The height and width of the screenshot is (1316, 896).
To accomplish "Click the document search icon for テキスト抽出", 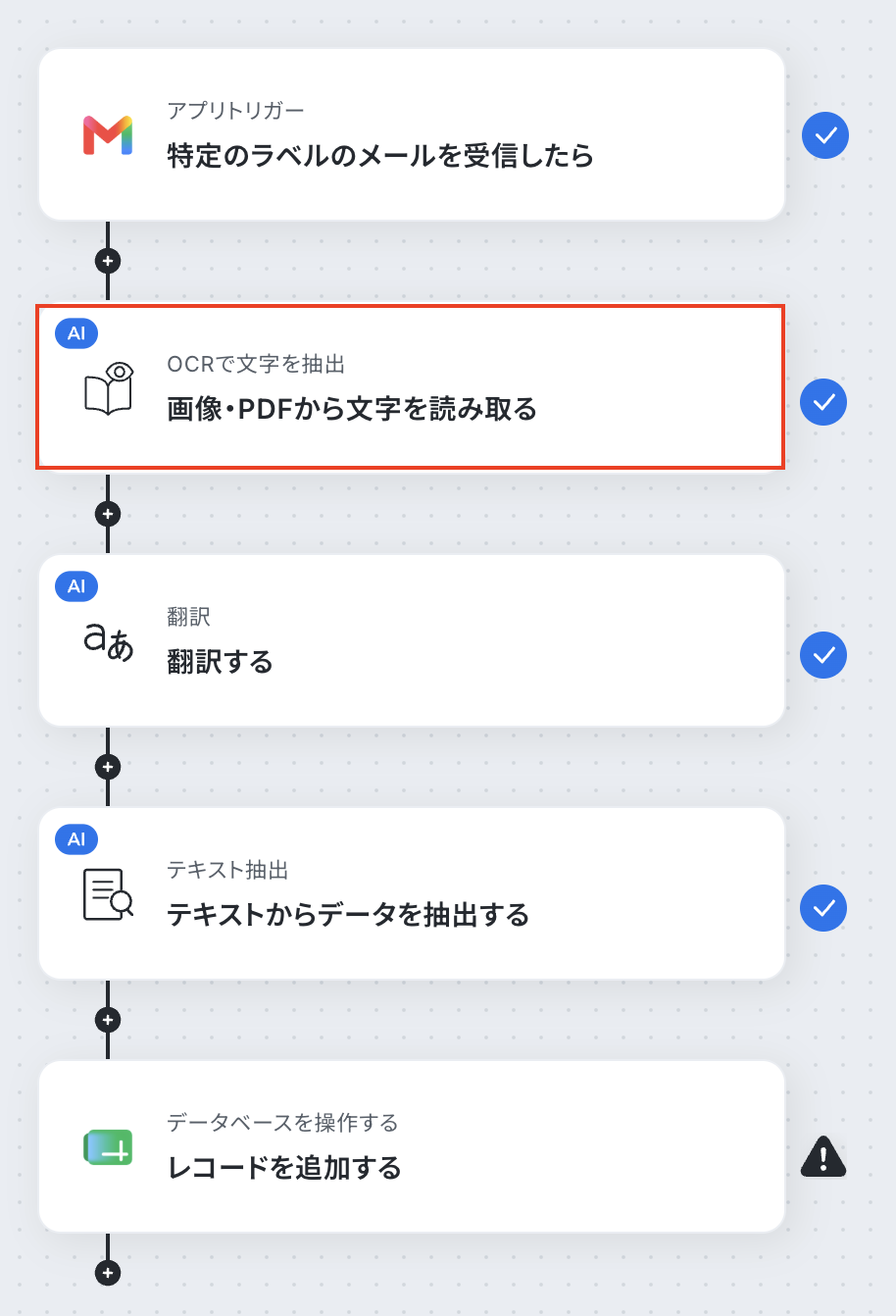I will pyautogui.click(x=108, y=894).
